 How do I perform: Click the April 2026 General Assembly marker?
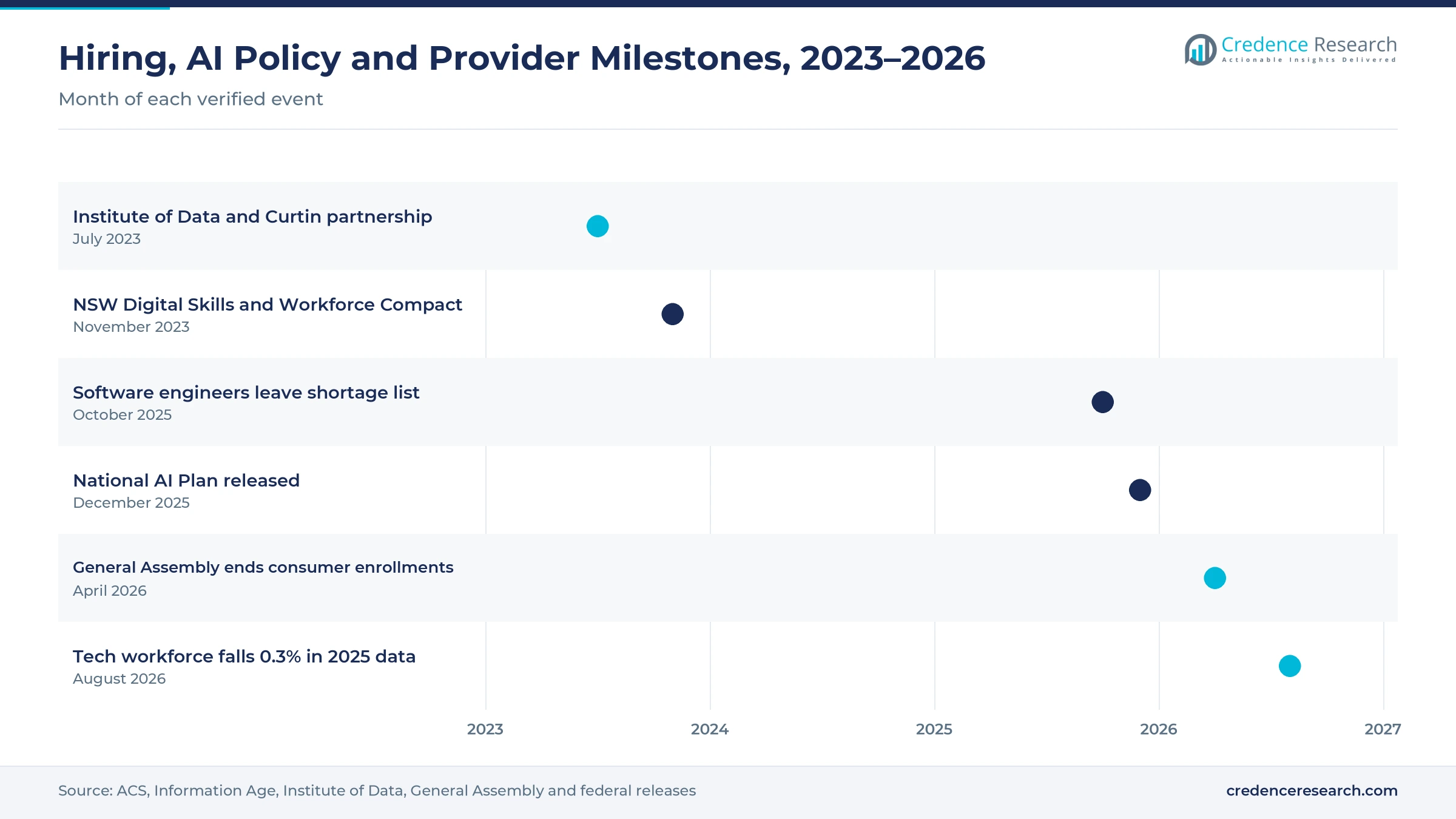1215,578
